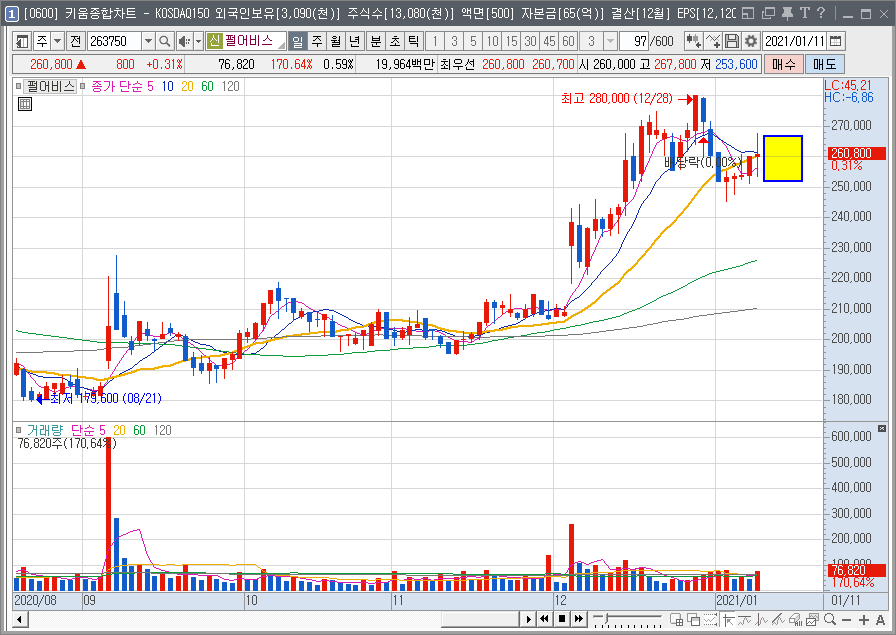Click the 매수 buy button
This screenshot has width=896, height=635.
[783, 65]
